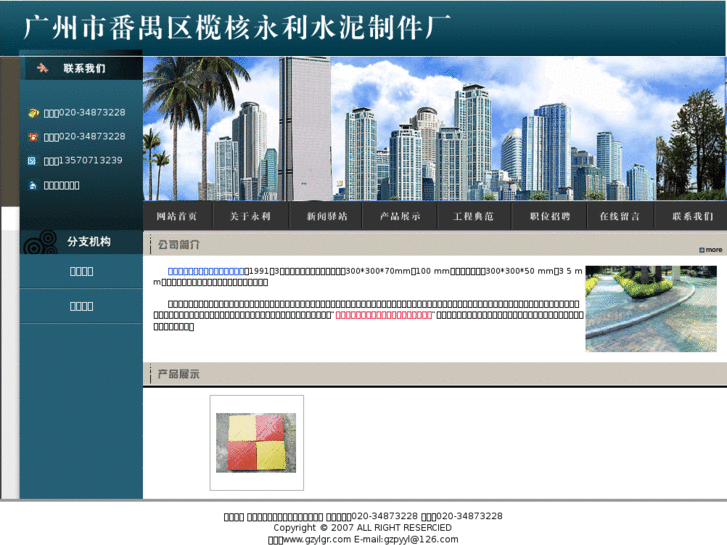Click the red fax phone icon

point(33,137)
